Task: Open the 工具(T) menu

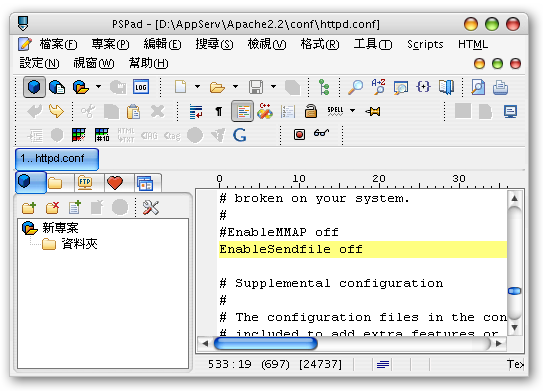Action: 373,44
